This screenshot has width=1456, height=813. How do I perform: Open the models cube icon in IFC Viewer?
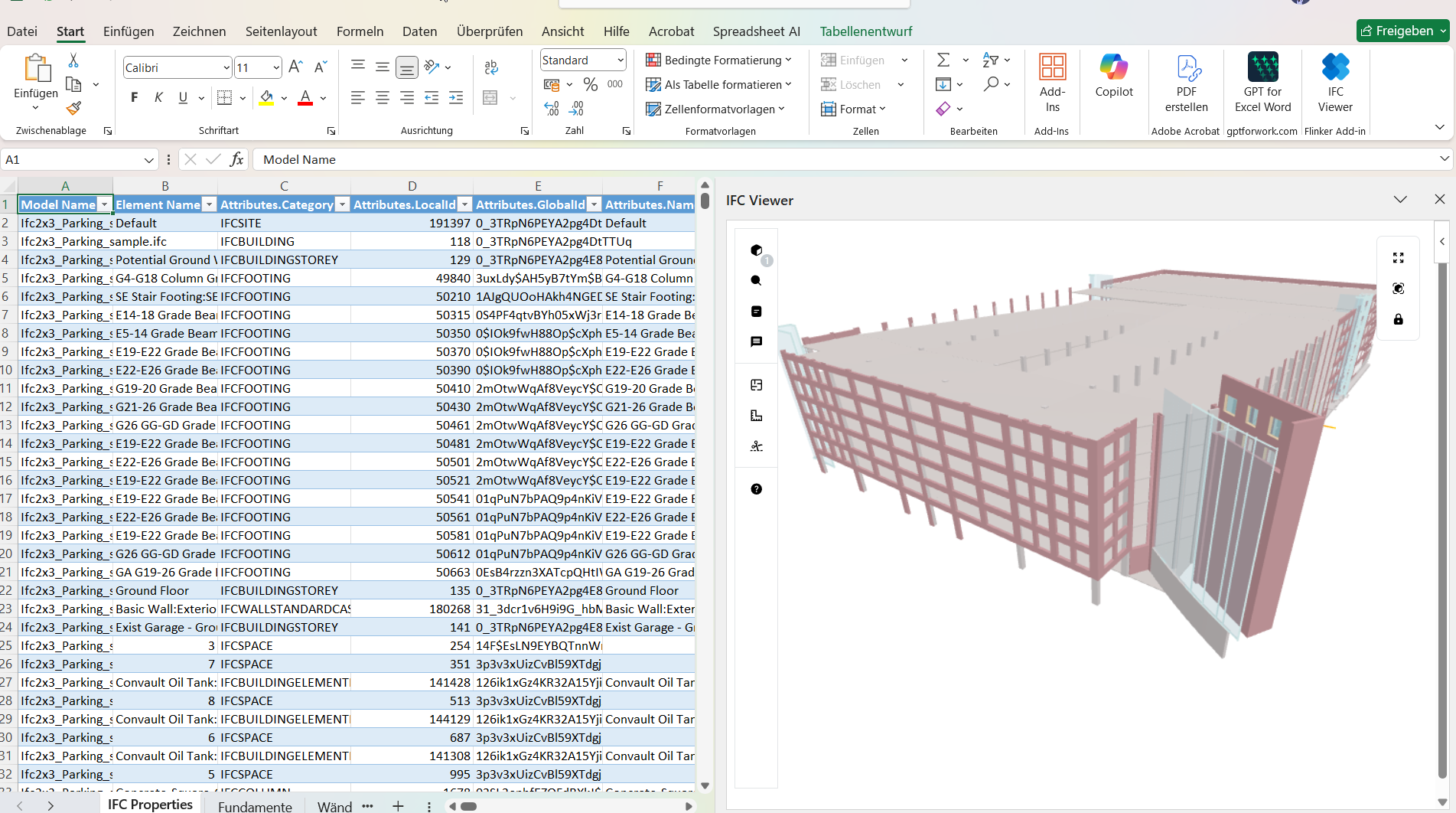pyautogui.click(x=756, y=250)
